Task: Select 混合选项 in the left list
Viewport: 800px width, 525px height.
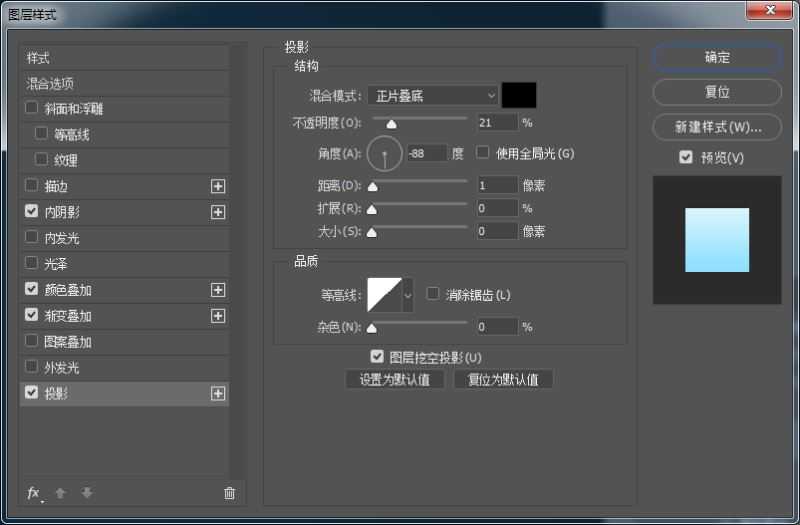Action: [x=124, y=83]
